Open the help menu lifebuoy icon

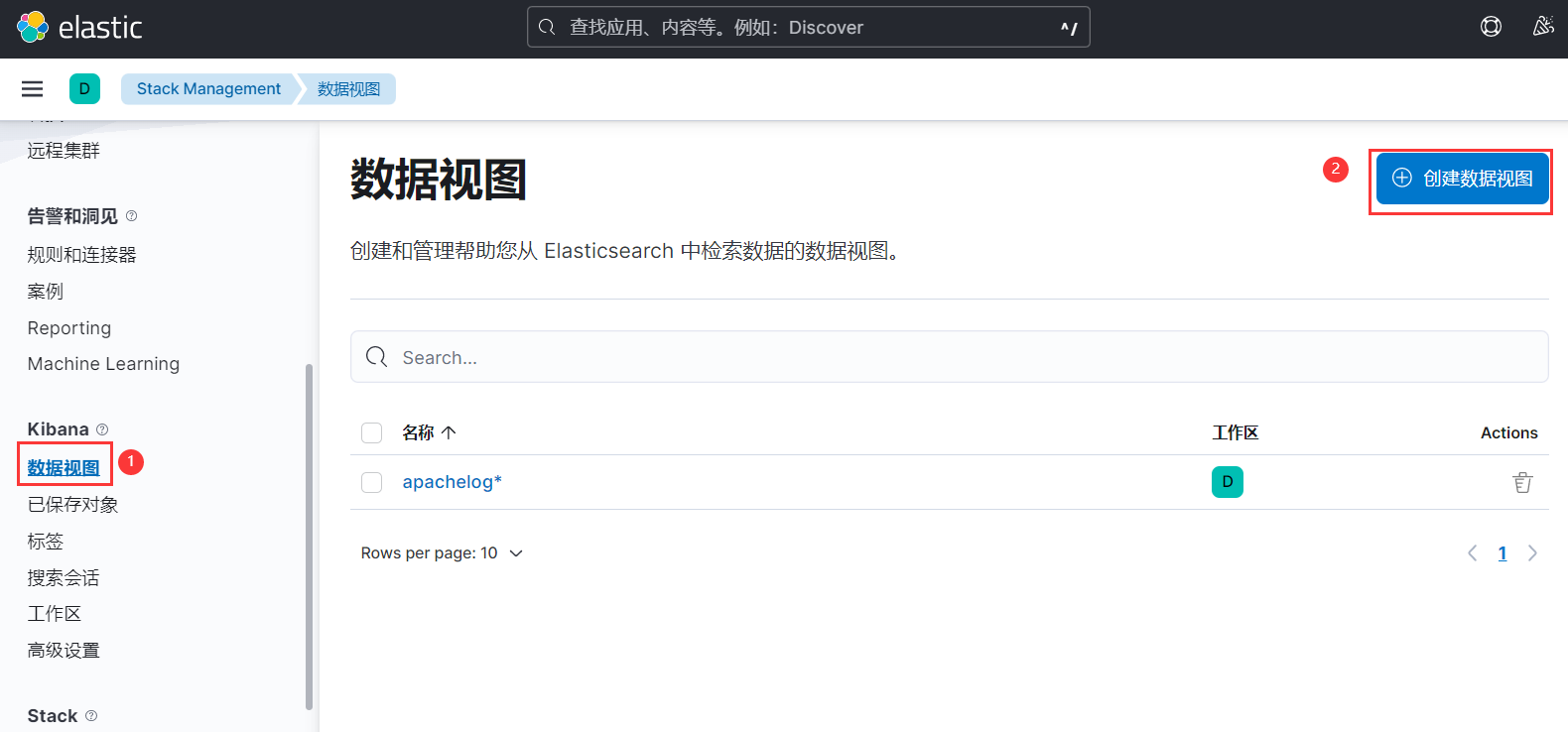(1491, 27)
